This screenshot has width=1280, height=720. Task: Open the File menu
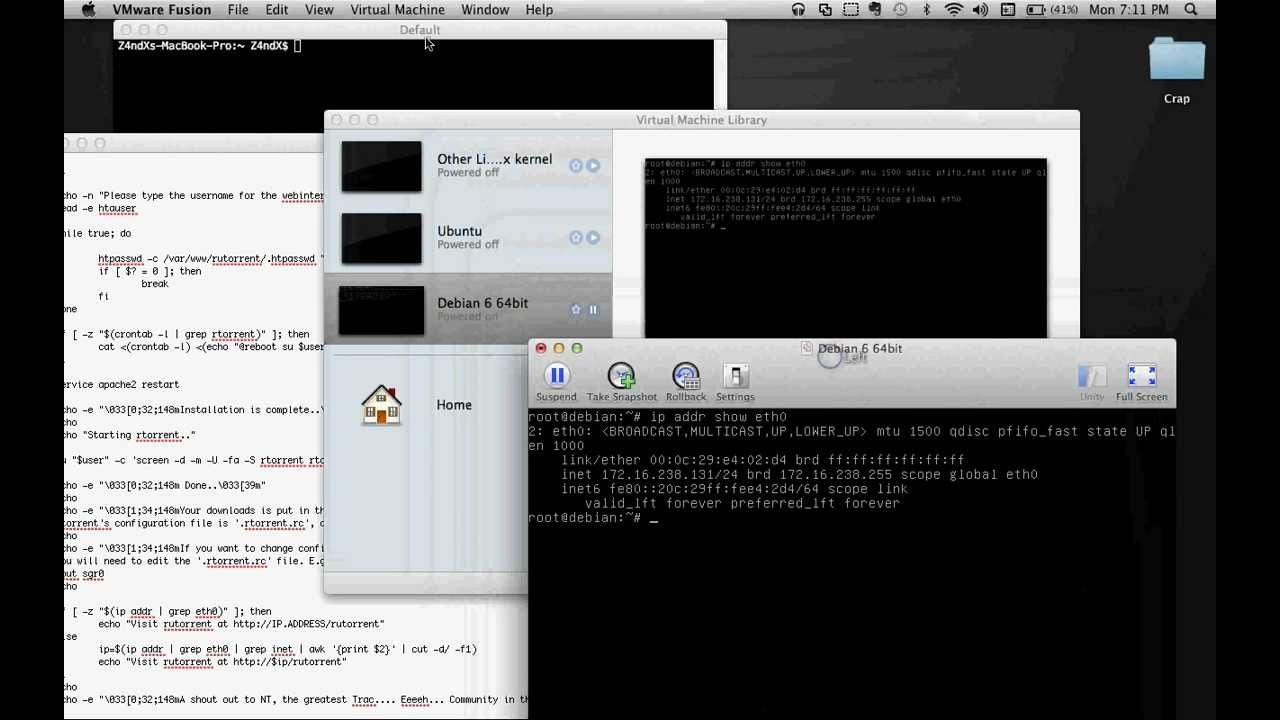point(238,10)
